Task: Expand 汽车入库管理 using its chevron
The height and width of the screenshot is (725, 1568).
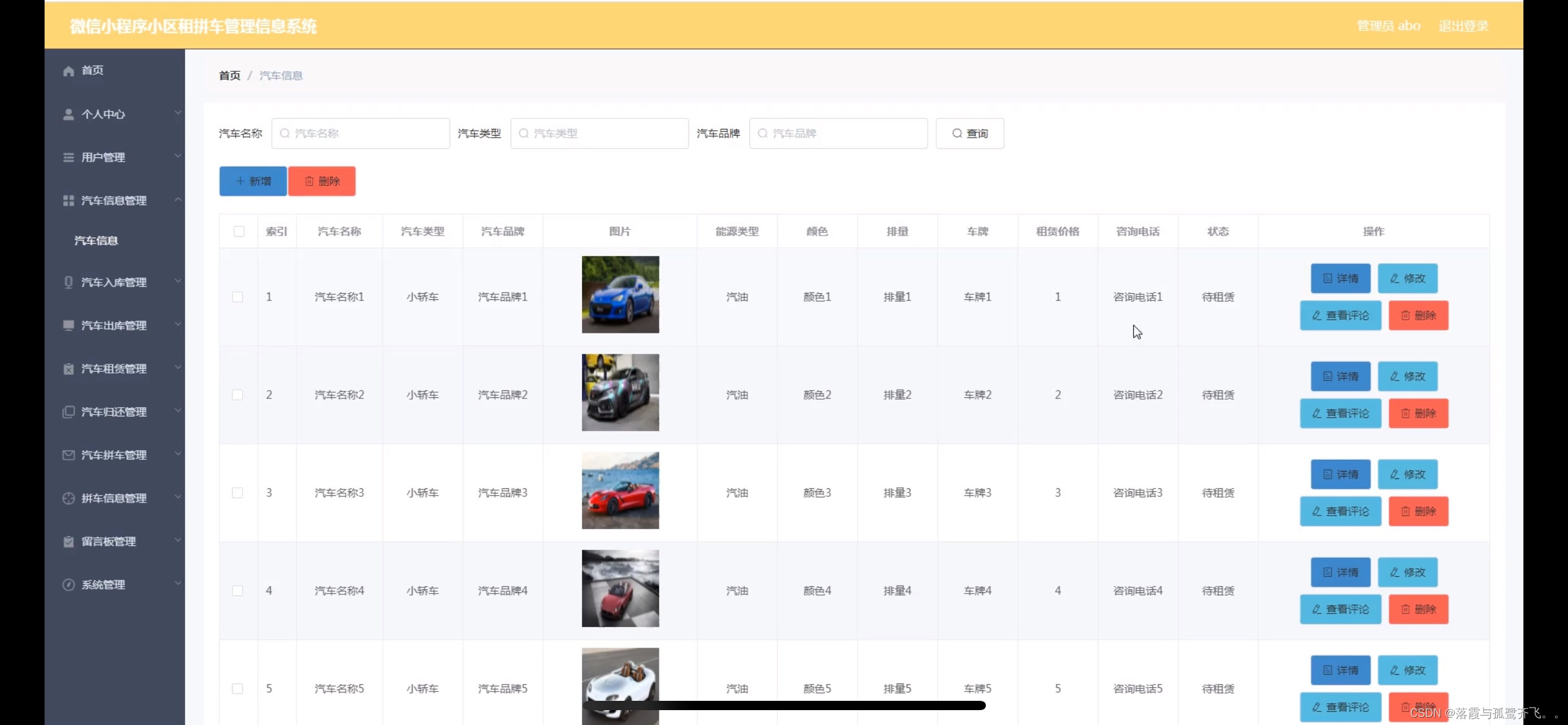Action: coord(178,281)
